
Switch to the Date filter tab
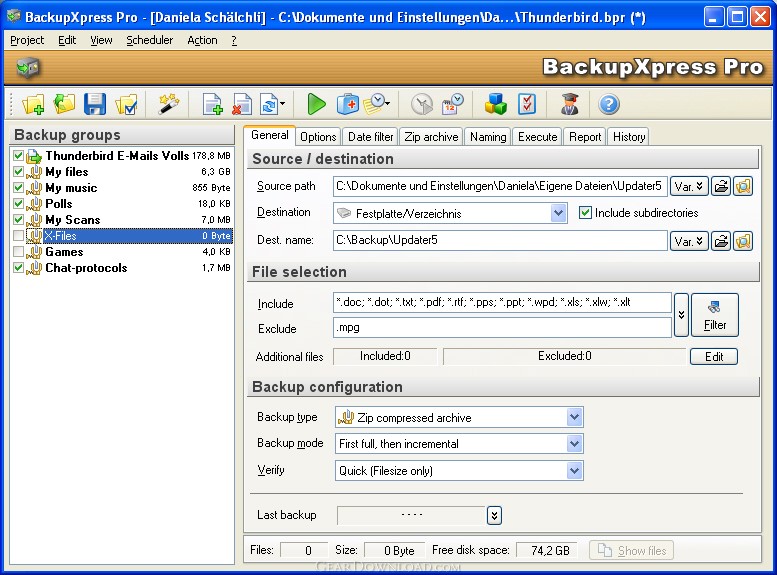(x=371, y=137)
